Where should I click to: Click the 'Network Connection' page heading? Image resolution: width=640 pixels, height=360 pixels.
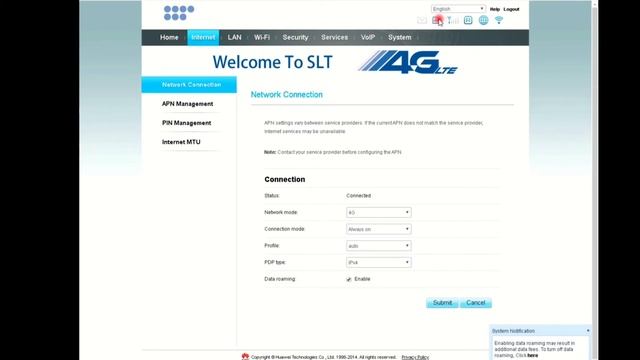[287, 94]
